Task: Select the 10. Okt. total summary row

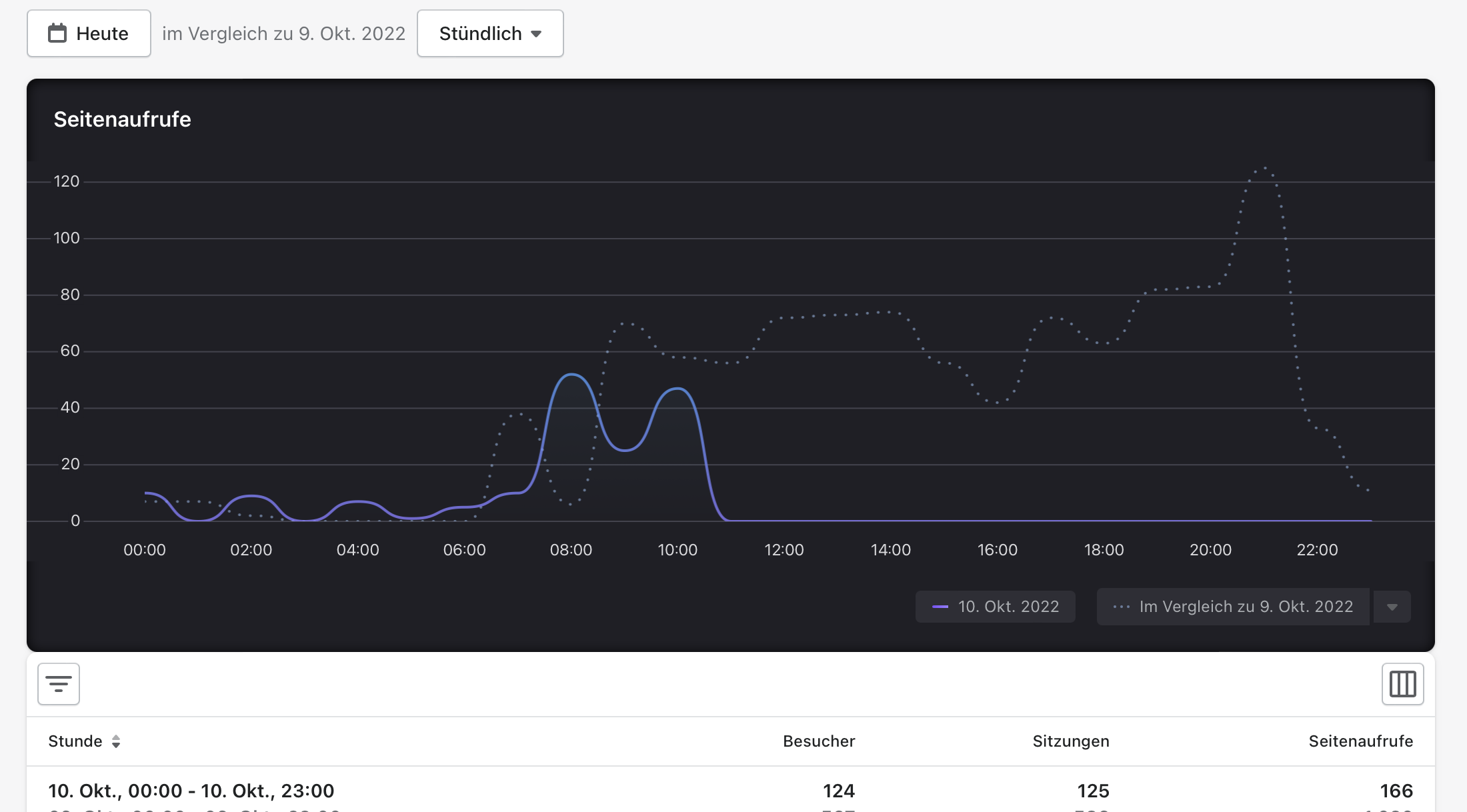Action: pos(191,791)
